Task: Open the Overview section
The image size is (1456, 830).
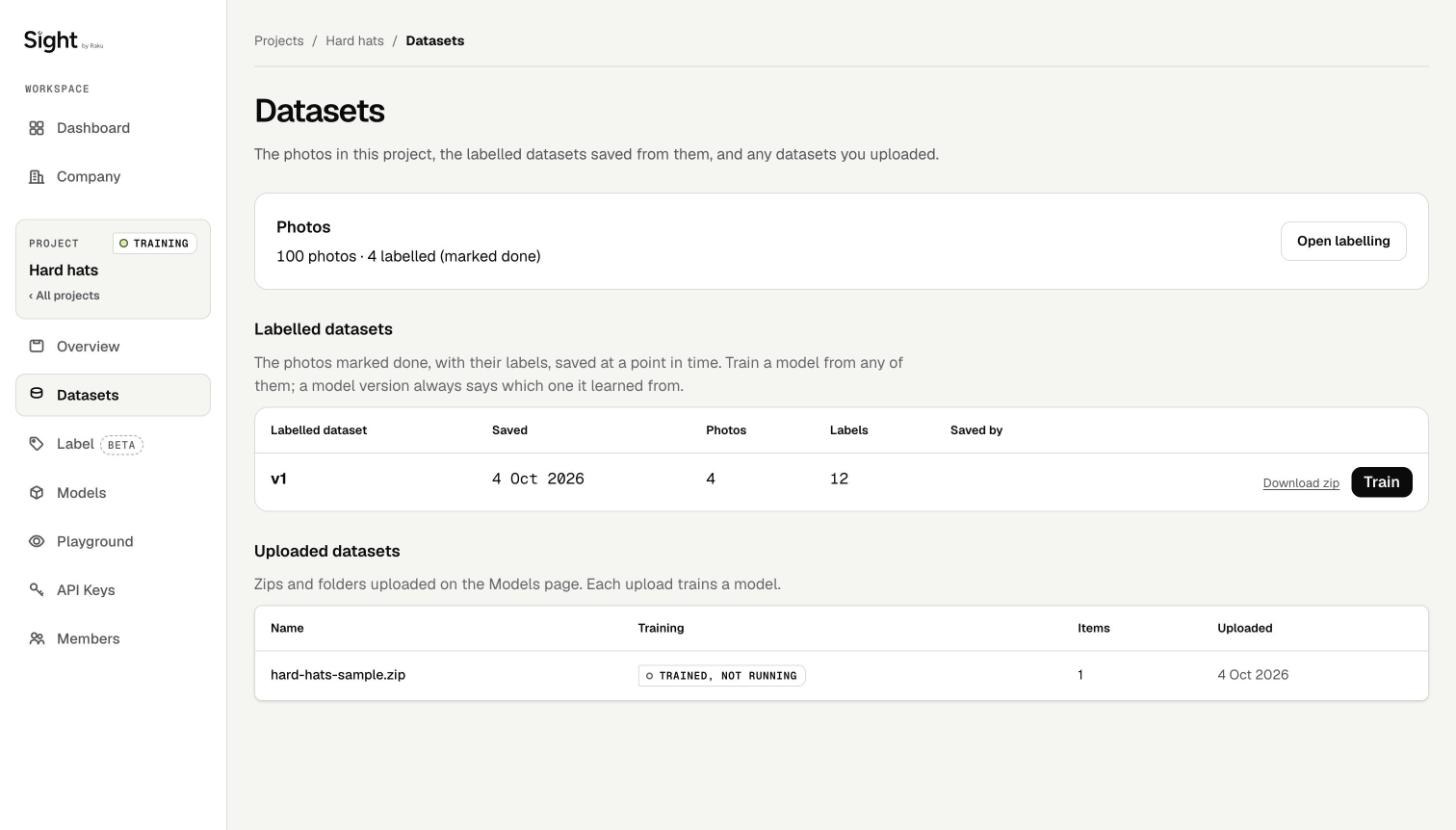Action: tap(113, 347)
